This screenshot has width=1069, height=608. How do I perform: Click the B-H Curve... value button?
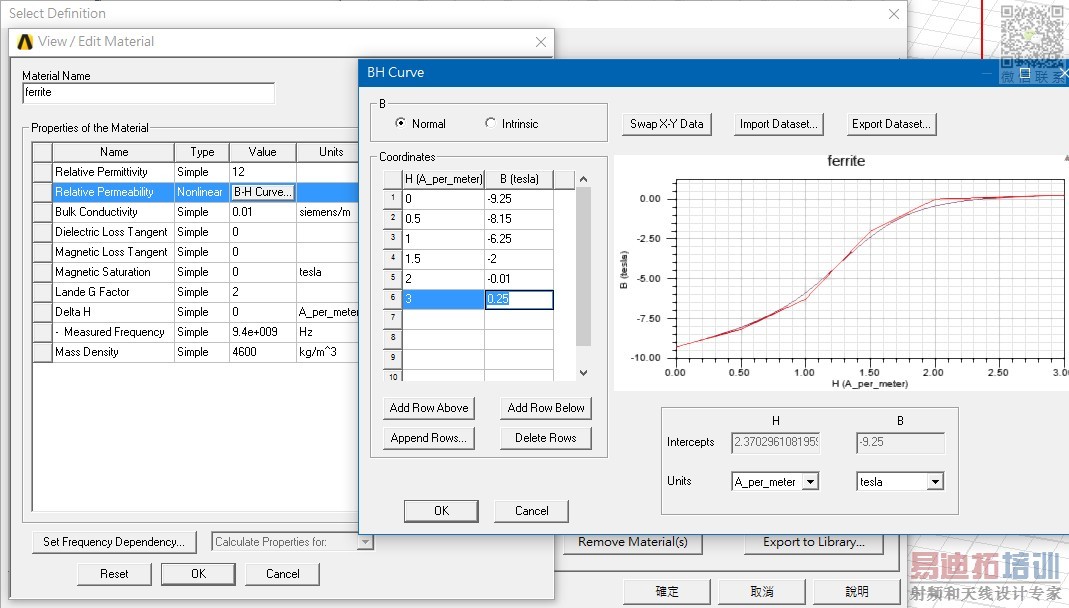click(262, 192)
